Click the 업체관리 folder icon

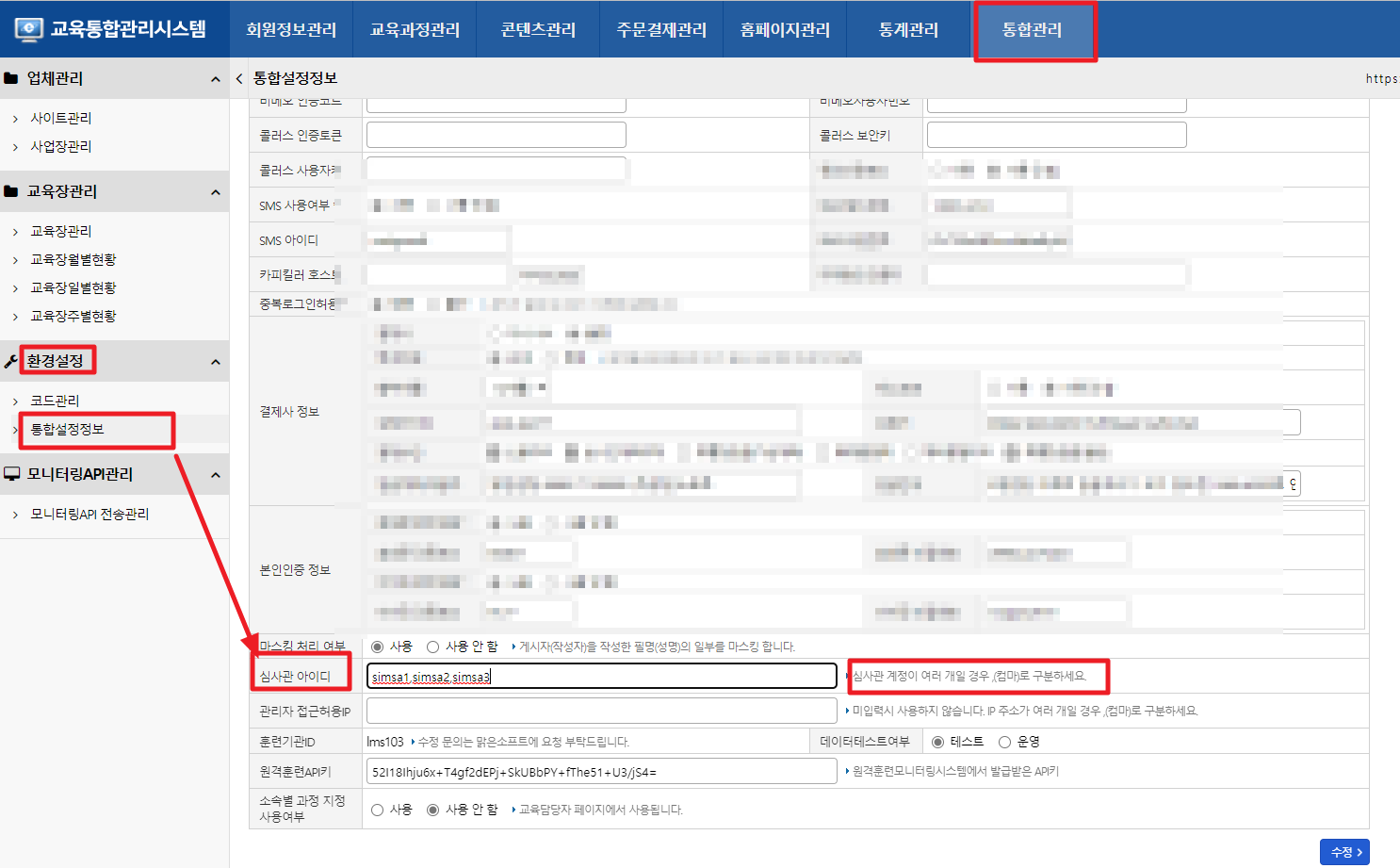[x=11, y=79]
